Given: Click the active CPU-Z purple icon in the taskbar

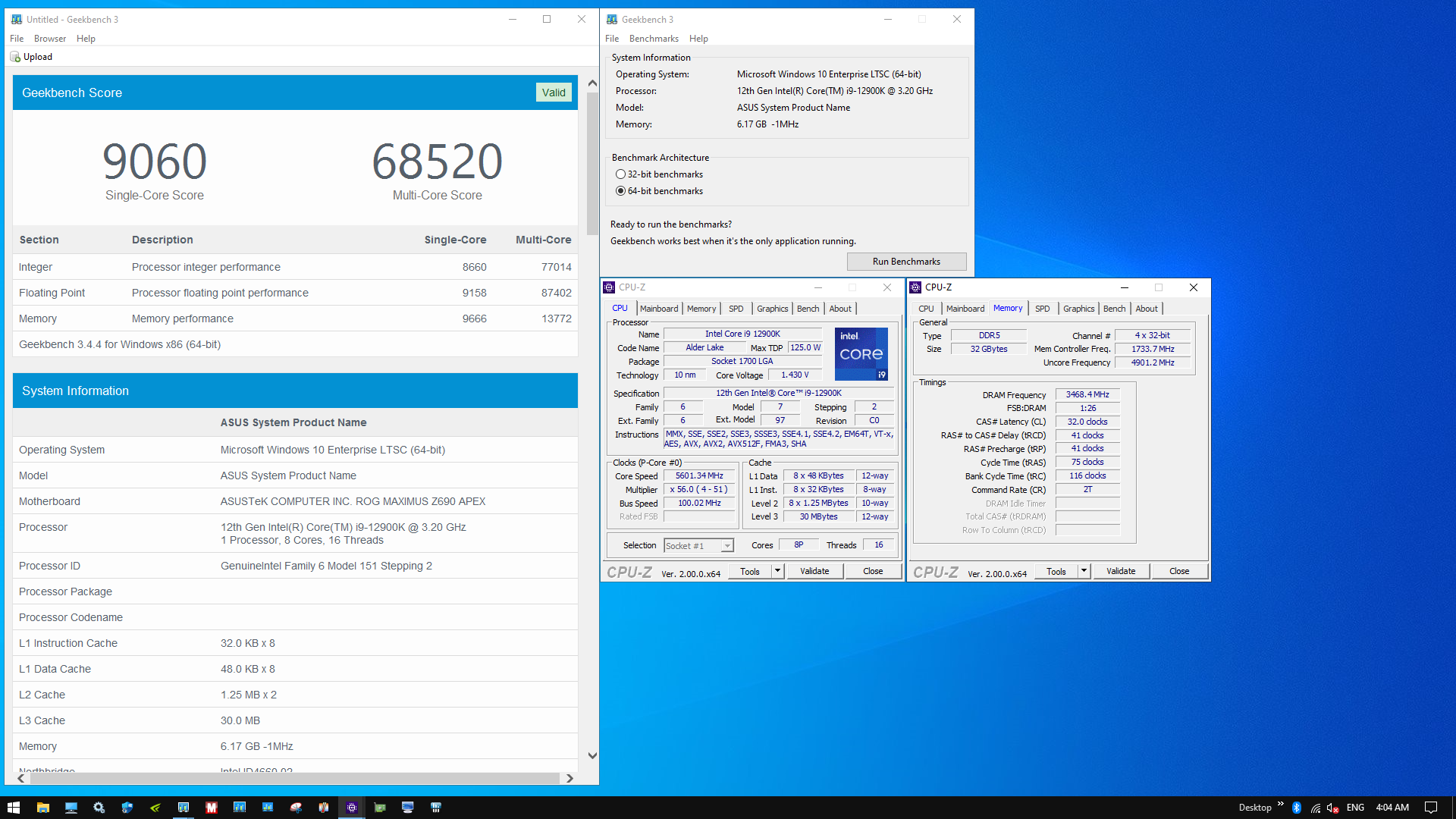Looking at the screenshot, I should pyautogui.click(x=352, y=808).
